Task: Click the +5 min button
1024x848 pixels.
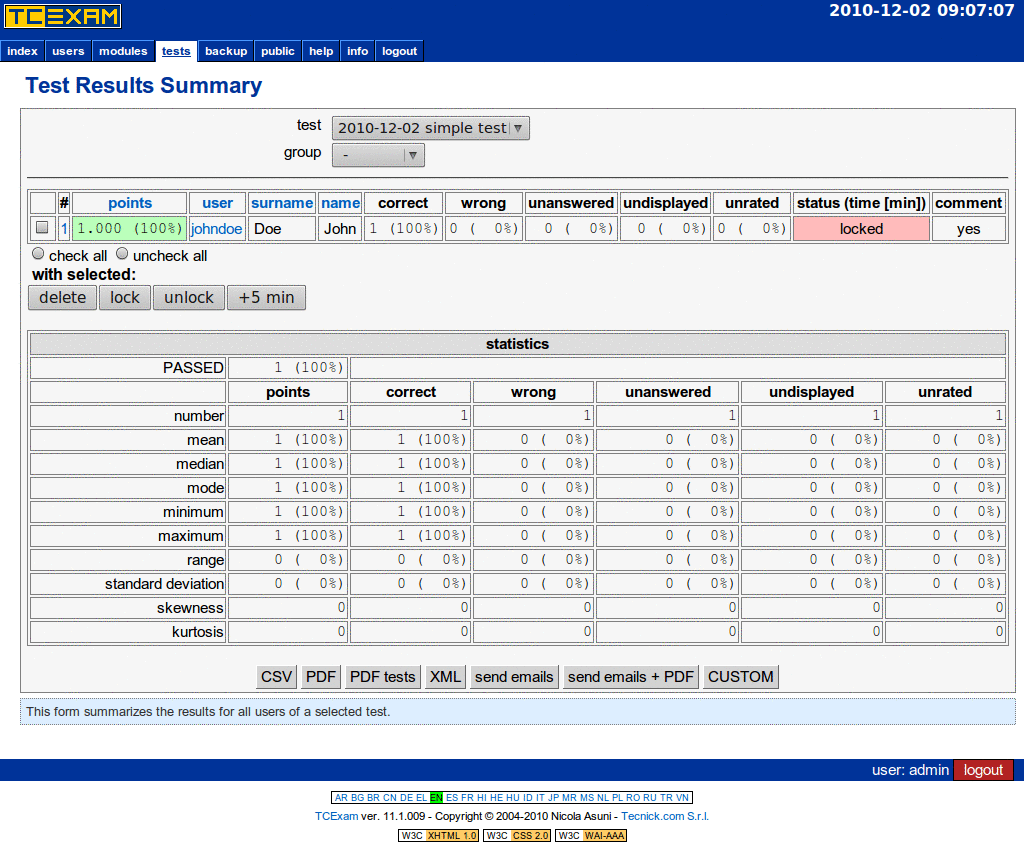Action: (x=266, y=298)
